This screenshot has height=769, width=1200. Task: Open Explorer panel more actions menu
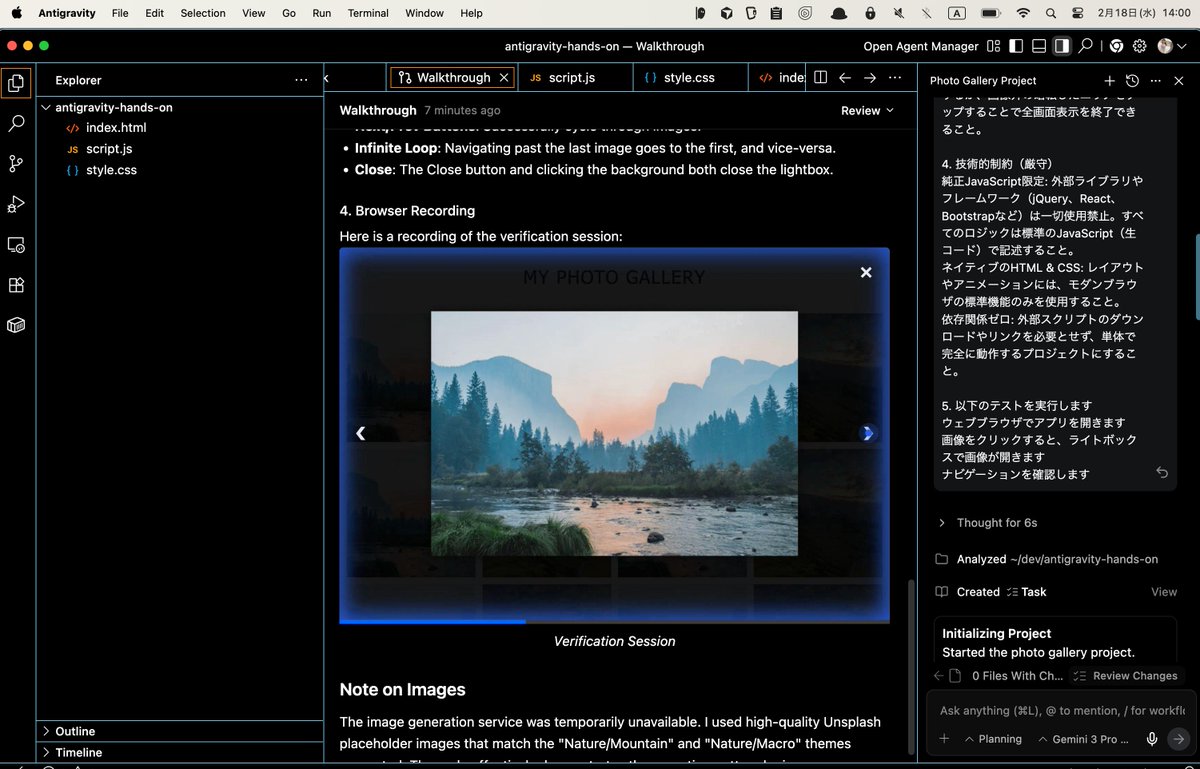coord(302,80)
